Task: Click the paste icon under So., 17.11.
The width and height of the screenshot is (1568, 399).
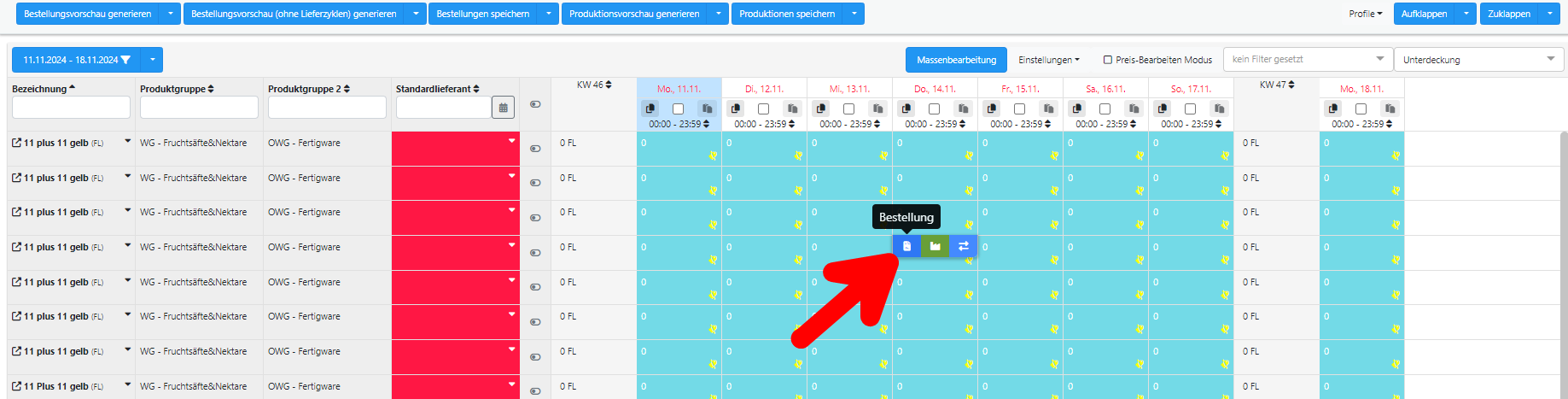Action: (1219, 109)
